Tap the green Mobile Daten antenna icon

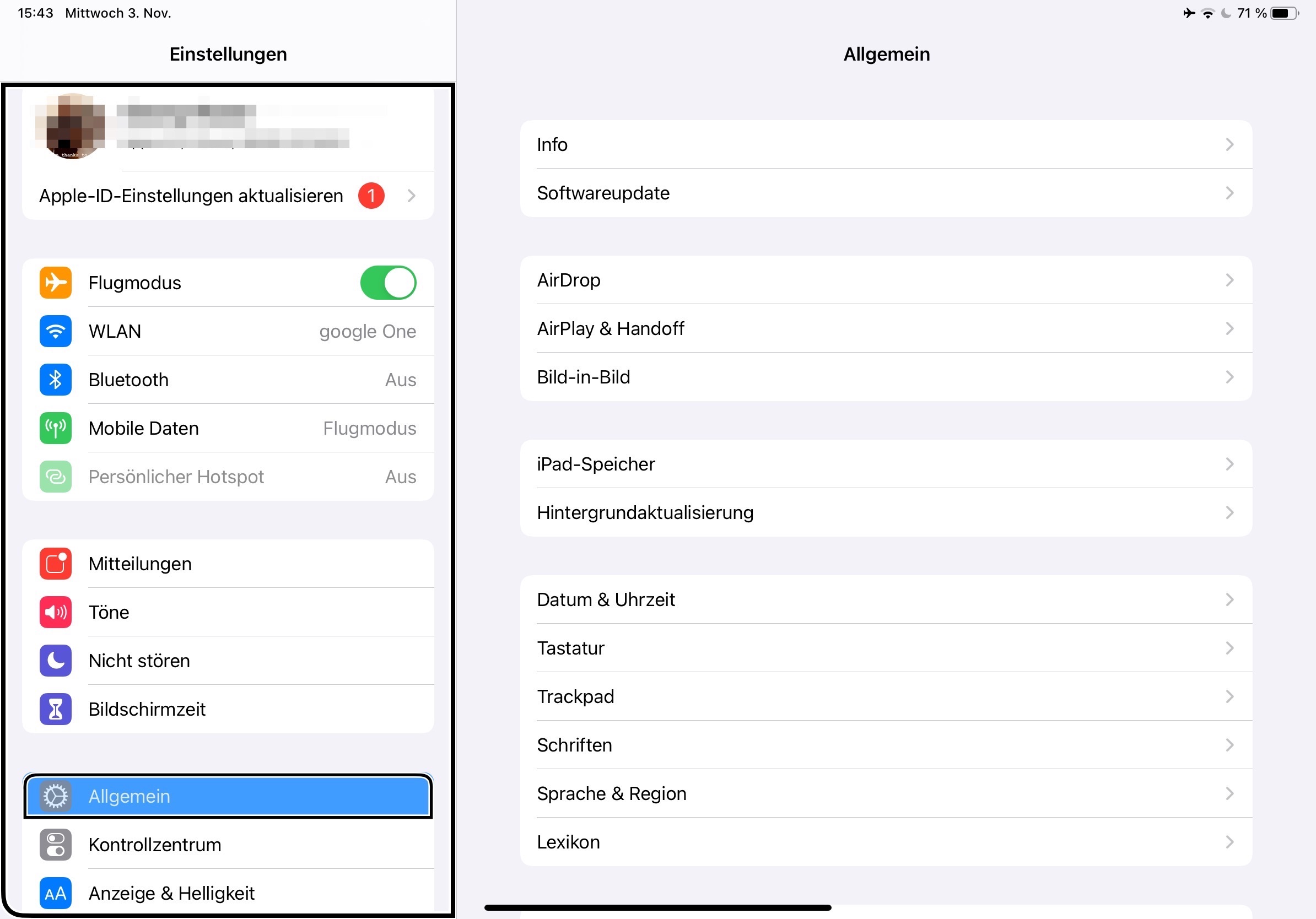[56, 428]
